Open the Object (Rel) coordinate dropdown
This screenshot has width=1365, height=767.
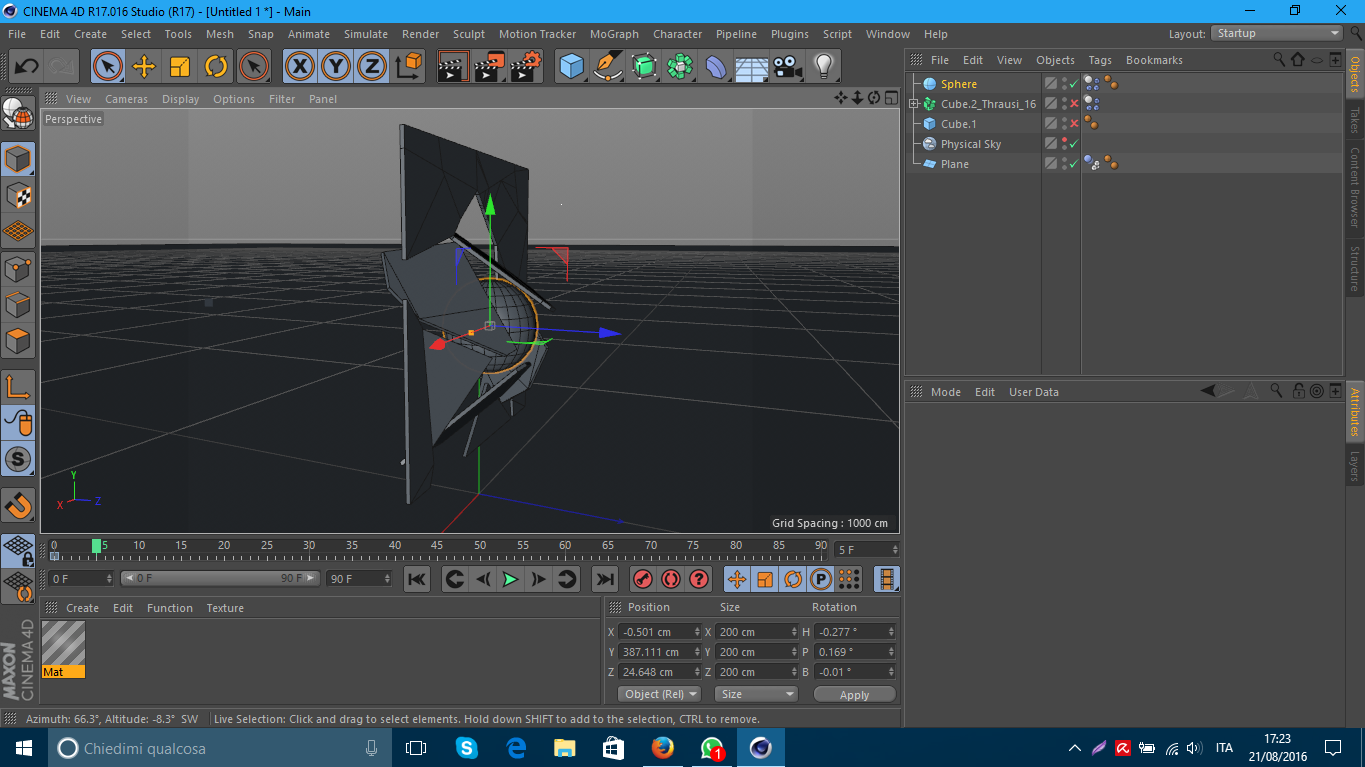pyautogui.click(x=658, y=694)
